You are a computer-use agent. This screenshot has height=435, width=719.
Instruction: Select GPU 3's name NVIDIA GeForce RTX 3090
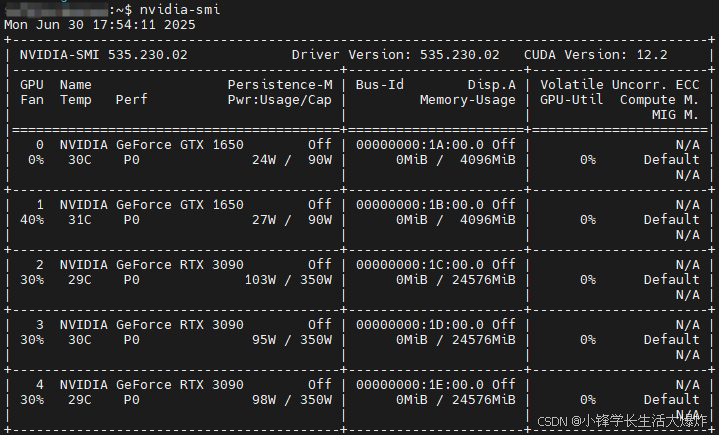coord(152,325)
